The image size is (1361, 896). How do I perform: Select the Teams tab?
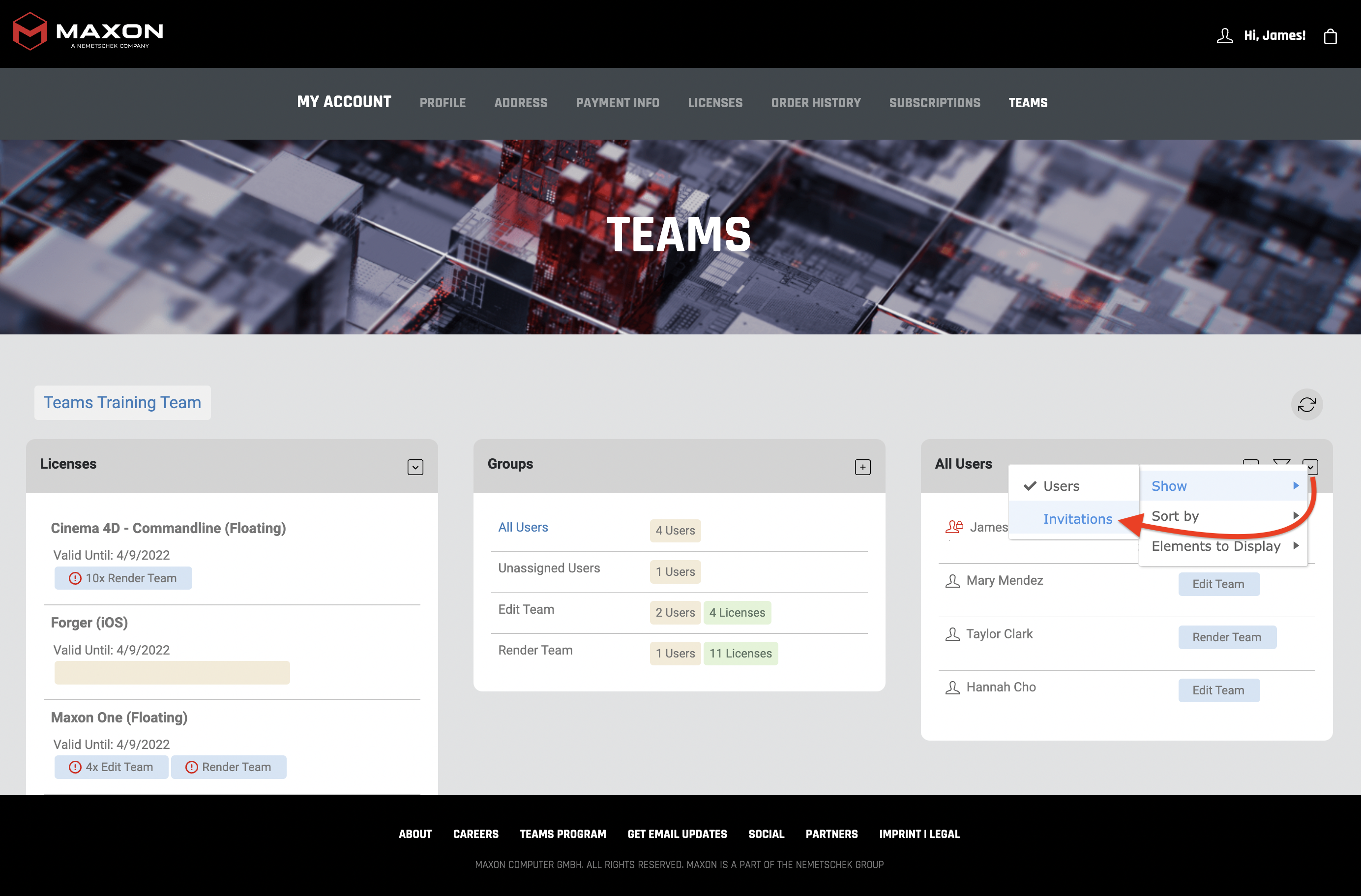click(1028, 103)
